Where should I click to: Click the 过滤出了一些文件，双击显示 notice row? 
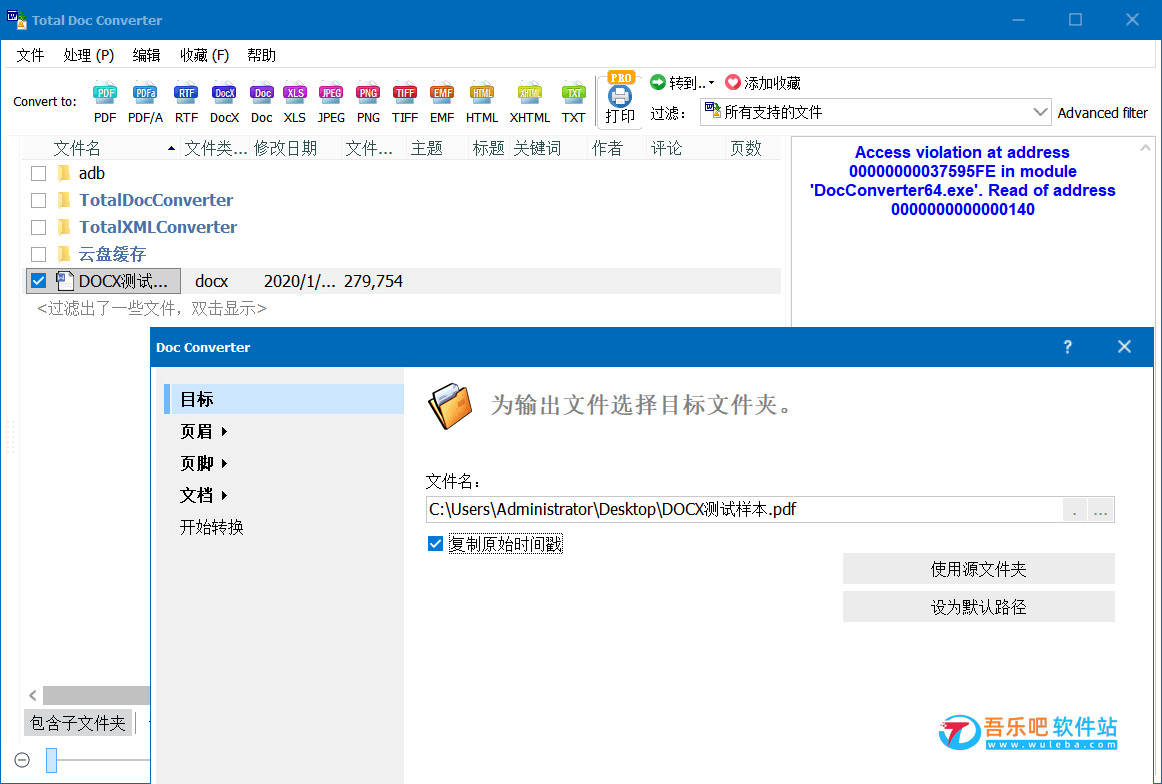(x=152, y=308)
